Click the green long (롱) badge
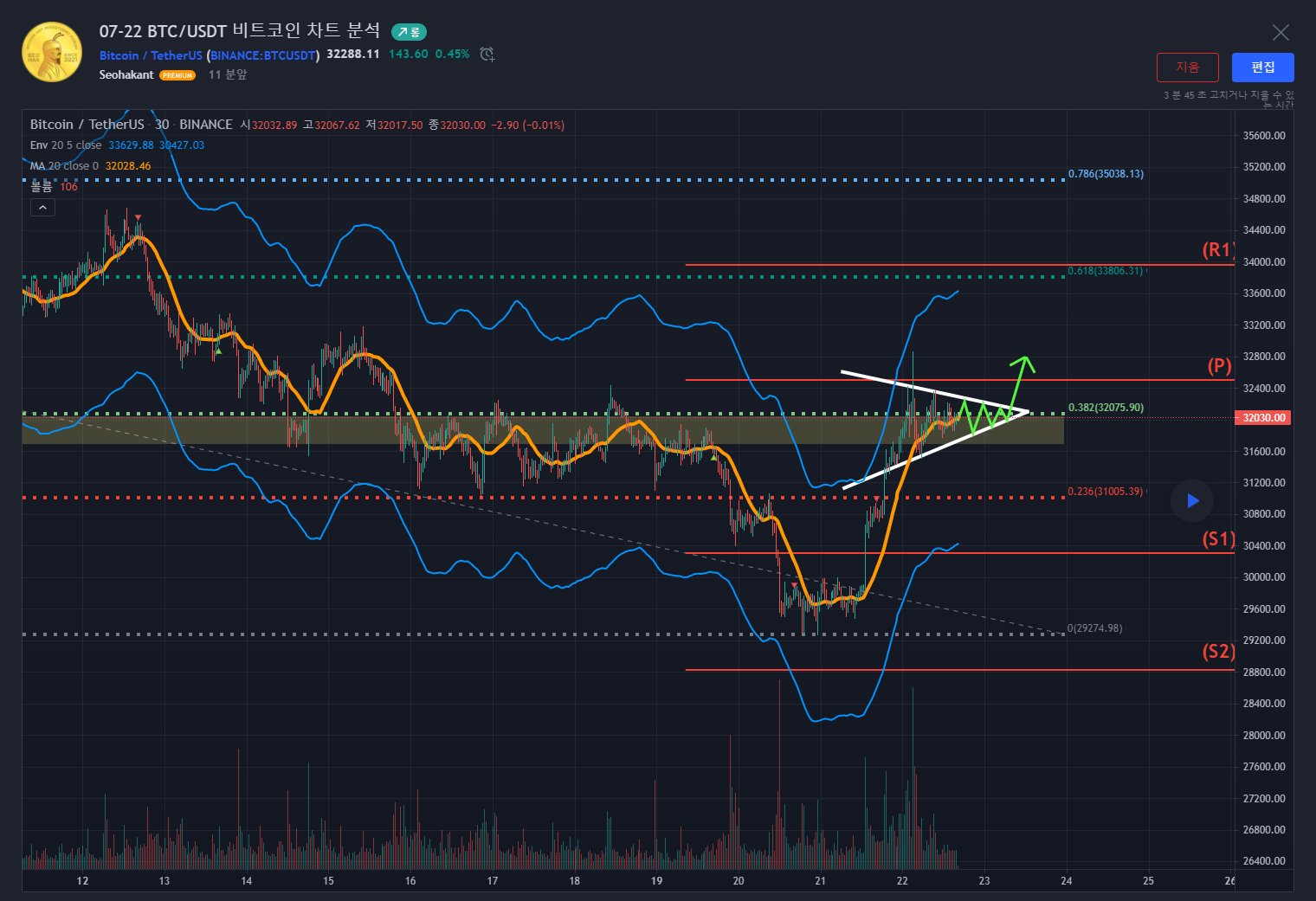The image size is (1316, 901). [x=409, y=32]
